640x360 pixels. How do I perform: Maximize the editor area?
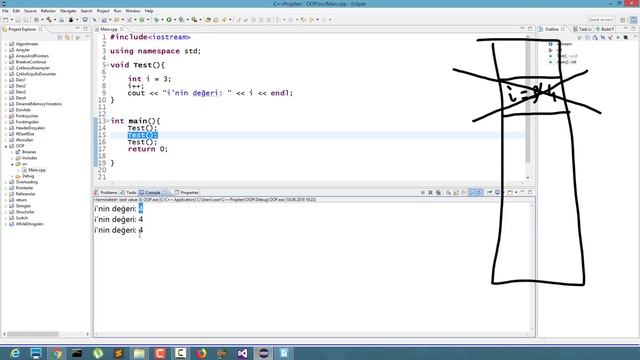530,29
